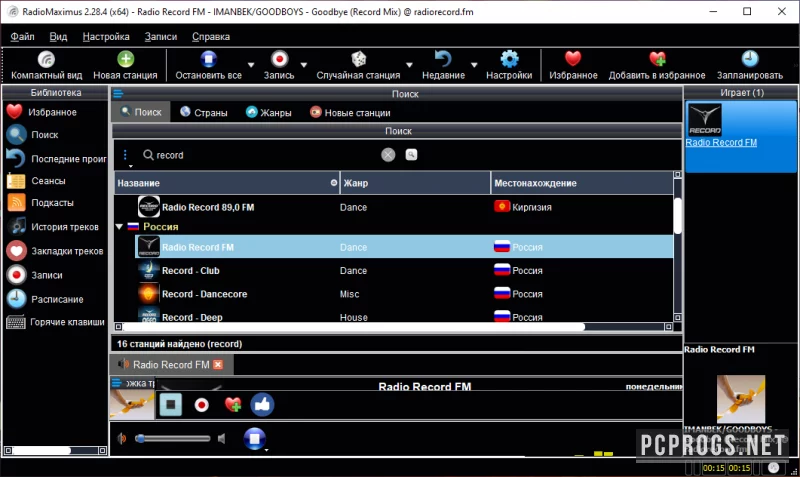The height and width of the screenshot is (477, 800).
Task: Open Сеансы in the library sidebar
Action: pyautogui.click(x=36, y=181)
